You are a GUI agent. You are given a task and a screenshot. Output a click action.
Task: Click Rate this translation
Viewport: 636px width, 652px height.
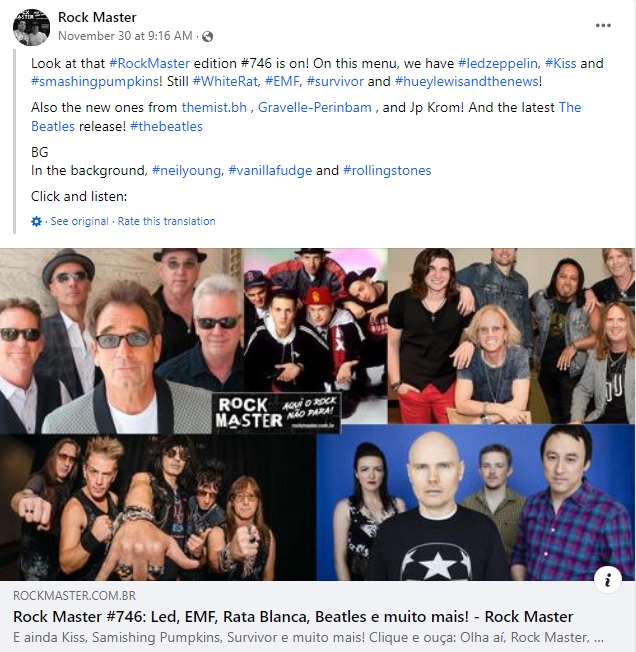click(x=166, y=221)
